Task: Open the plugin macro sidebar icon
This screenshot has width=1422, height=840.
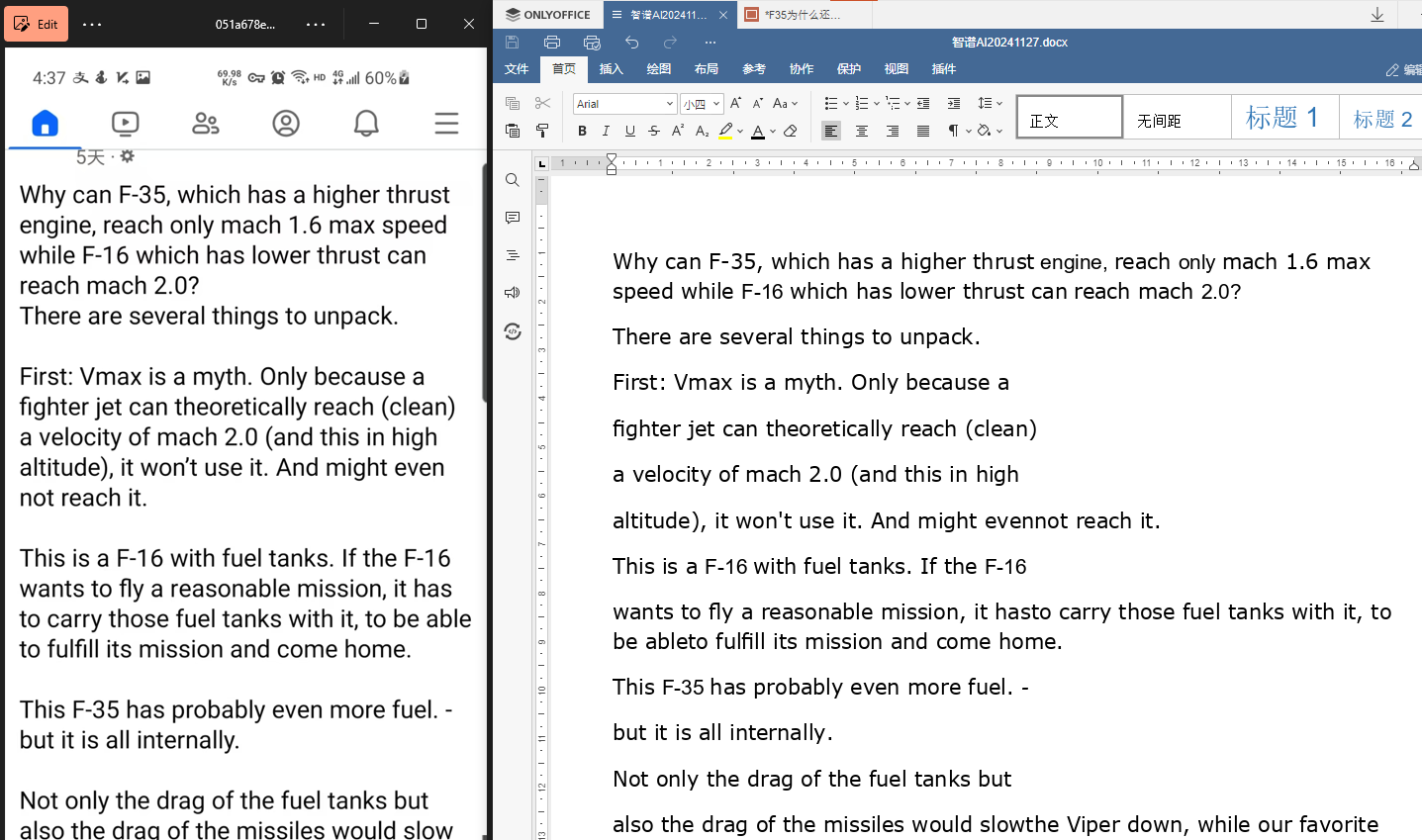Action: pyautogui.click(x=512, y=331)
